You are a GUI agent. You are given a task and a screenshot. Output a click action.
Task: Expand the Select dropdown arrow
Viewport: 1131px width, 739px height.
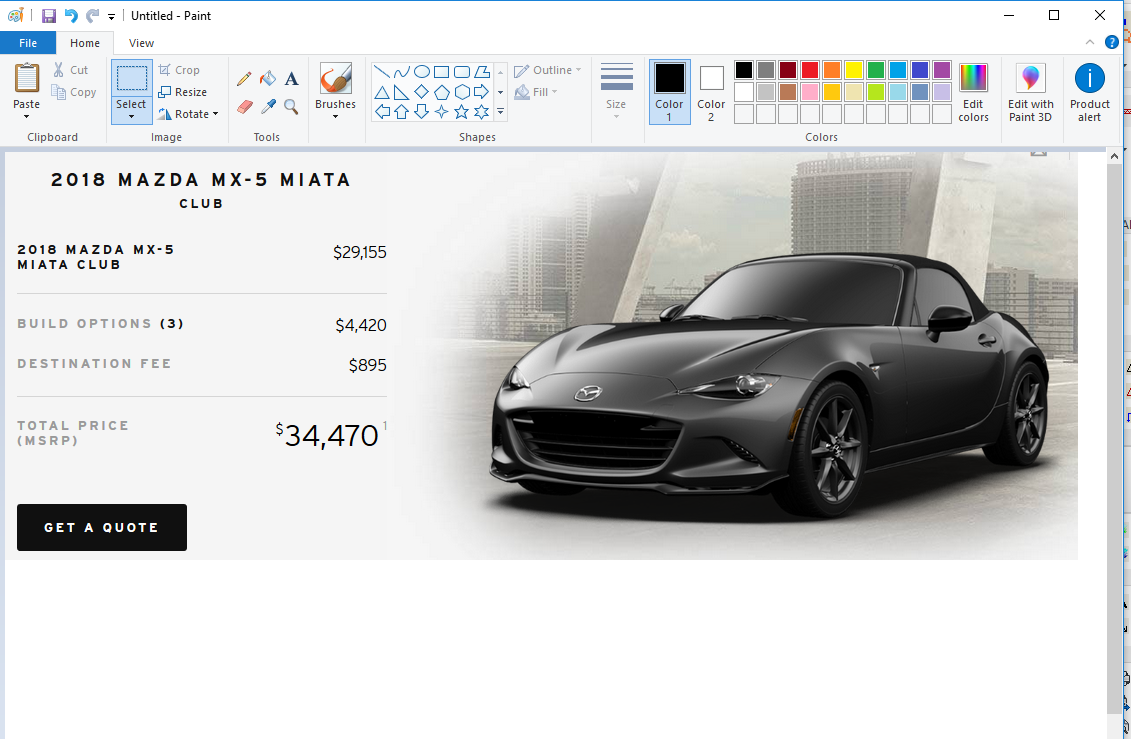pyautogui.click(x=131, y=117)
